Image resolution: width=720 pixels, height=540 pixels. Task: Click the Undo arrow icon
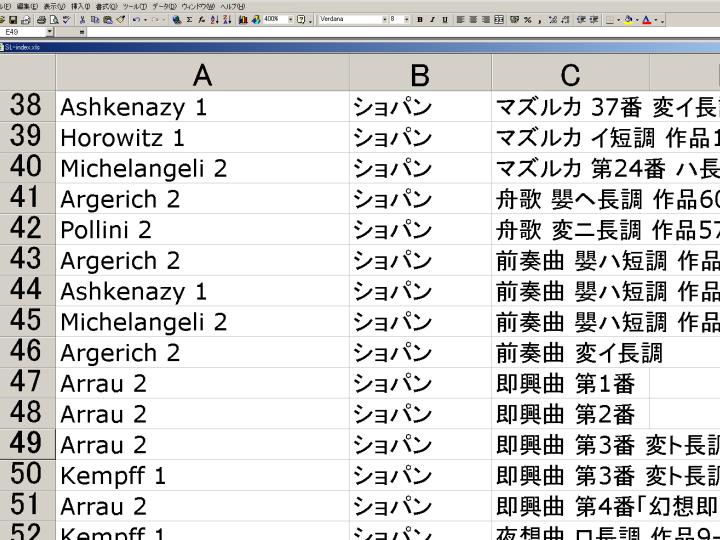(x=136, y=20)
